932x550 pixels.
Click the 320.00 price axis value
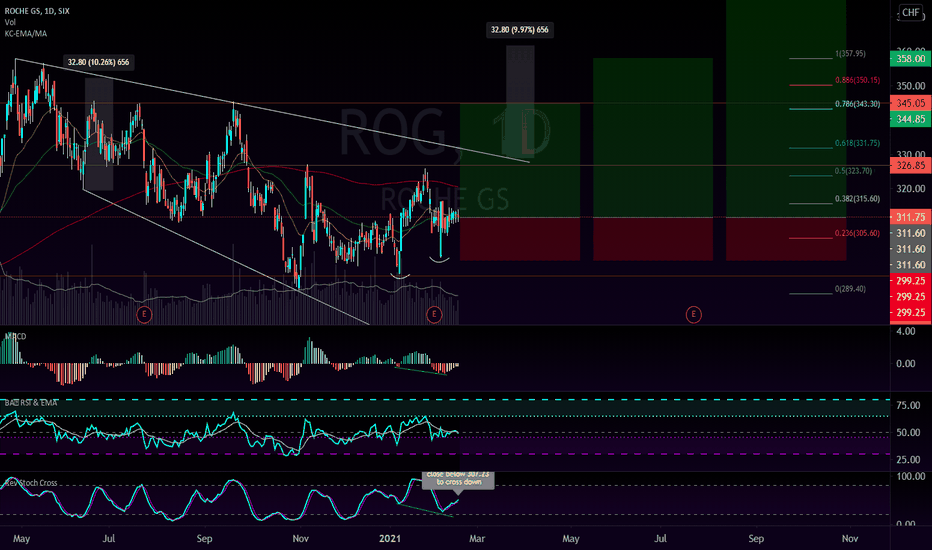911,188
